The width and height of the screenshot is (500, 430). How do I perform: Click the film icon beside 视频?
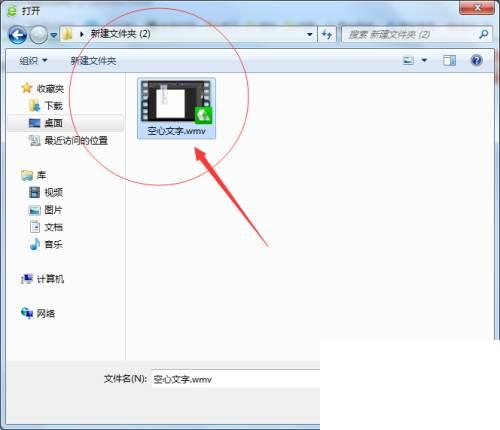click(x=34, y=192)
